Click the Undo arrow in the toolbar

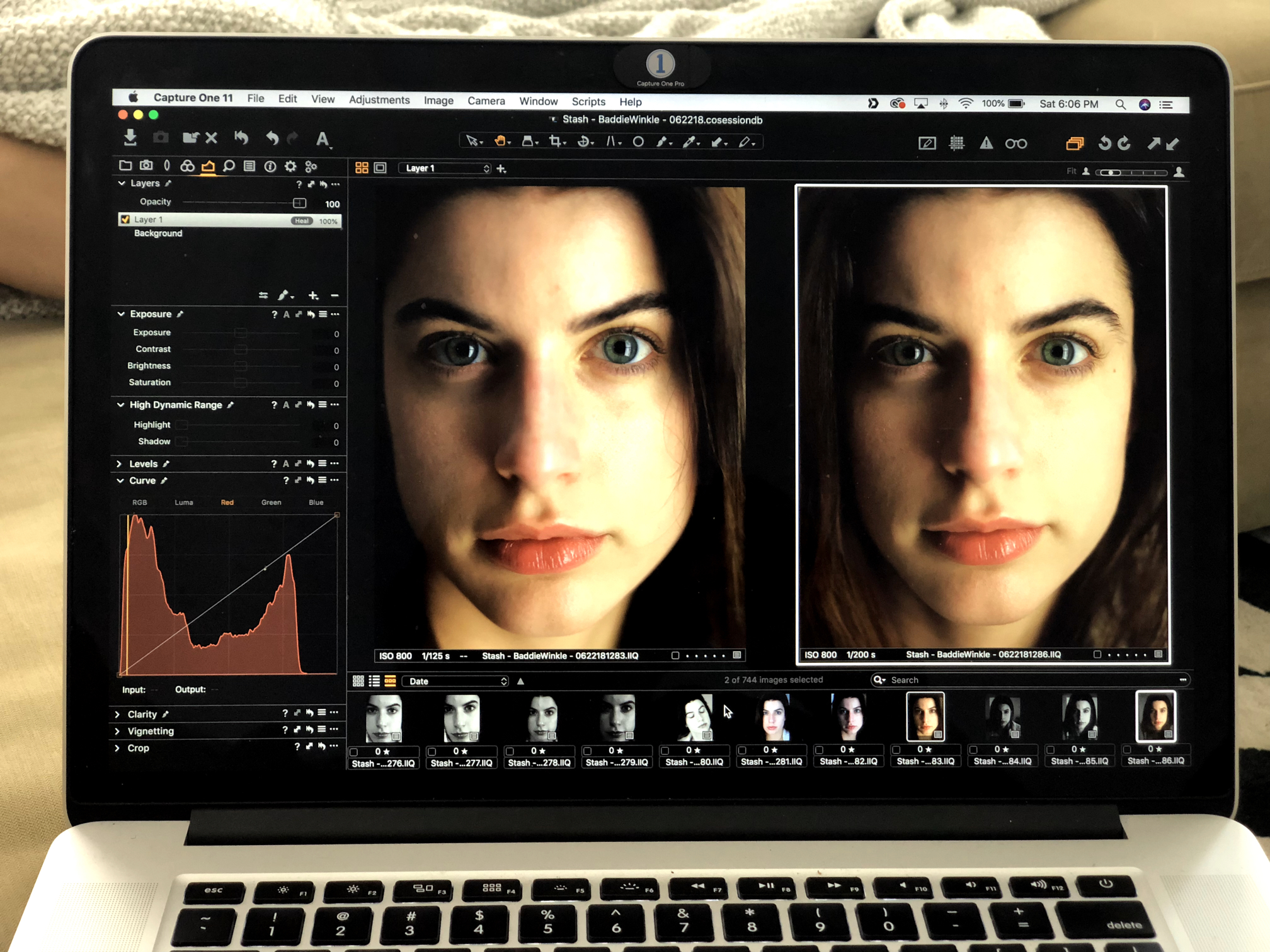point(272,138)
